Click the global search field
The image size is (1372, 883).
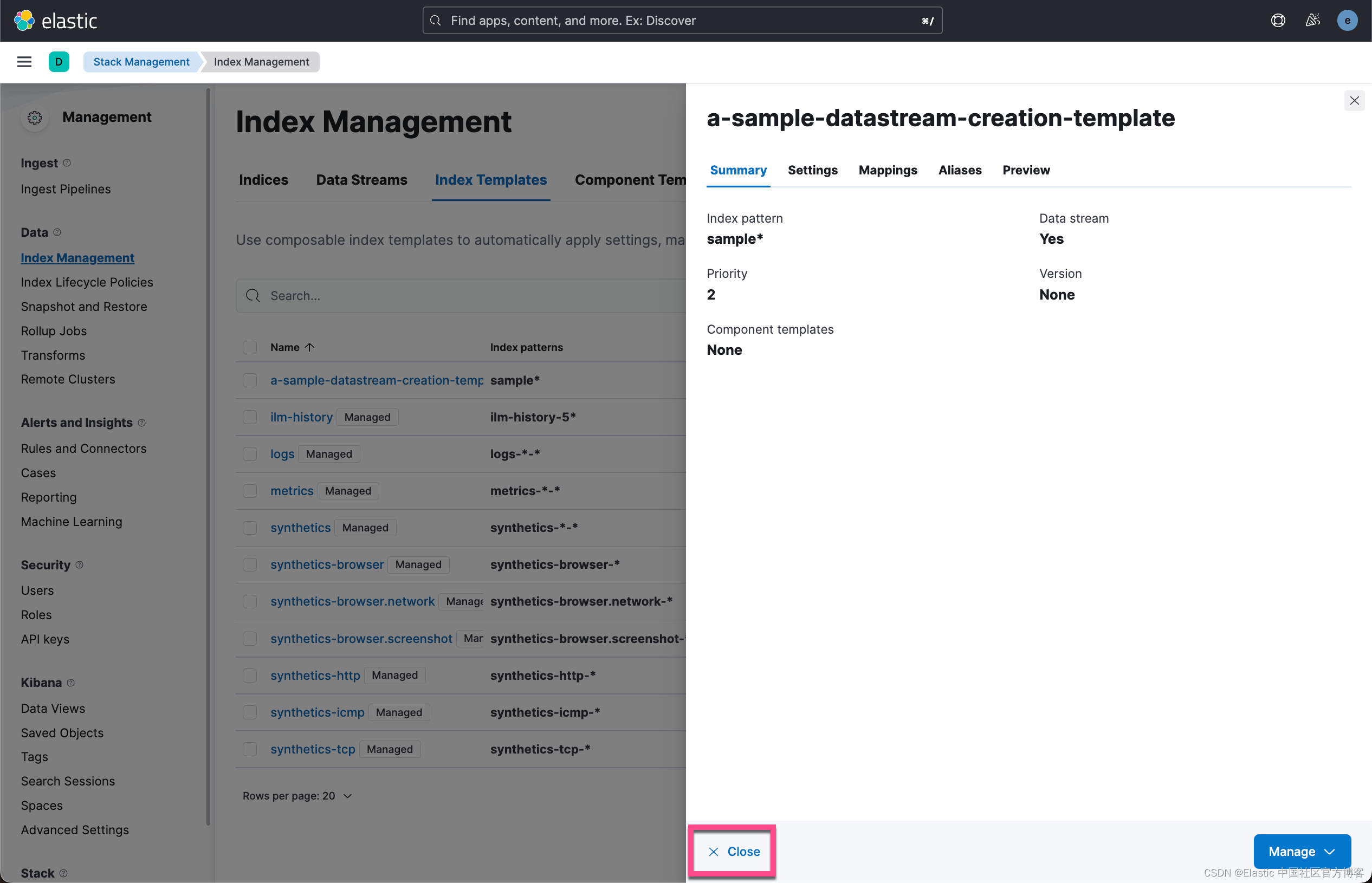click(682, 21)
